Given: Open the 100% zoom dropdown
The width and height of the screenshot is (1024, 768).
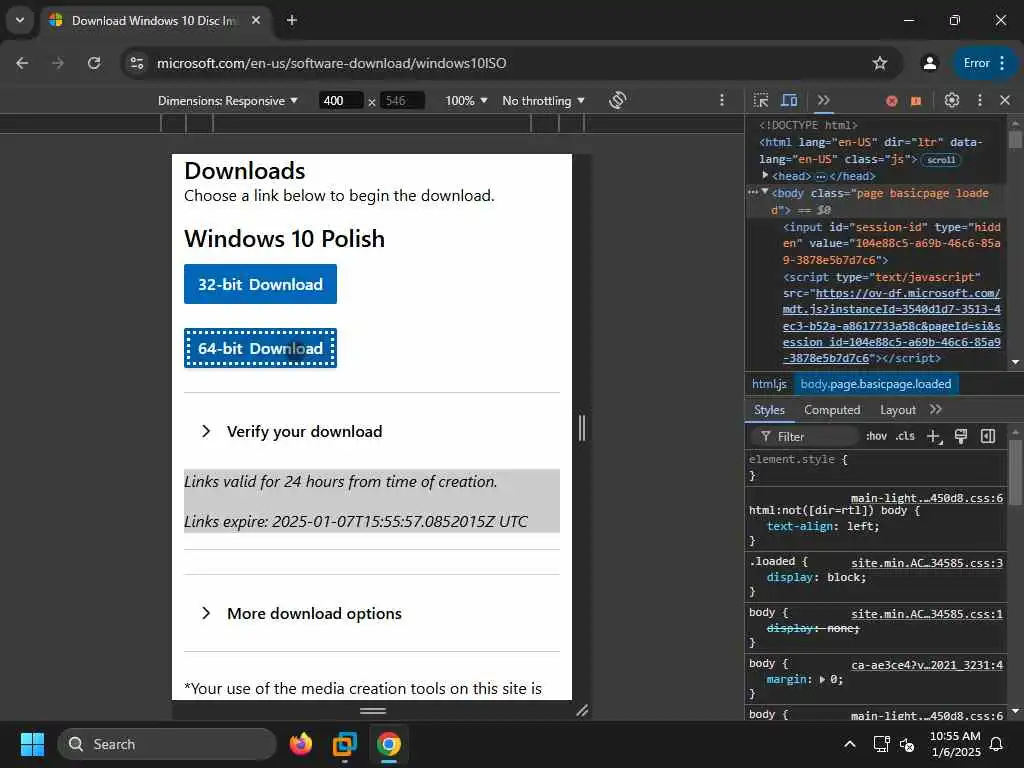Looking at the screenshot, I should tap(466, 101).
